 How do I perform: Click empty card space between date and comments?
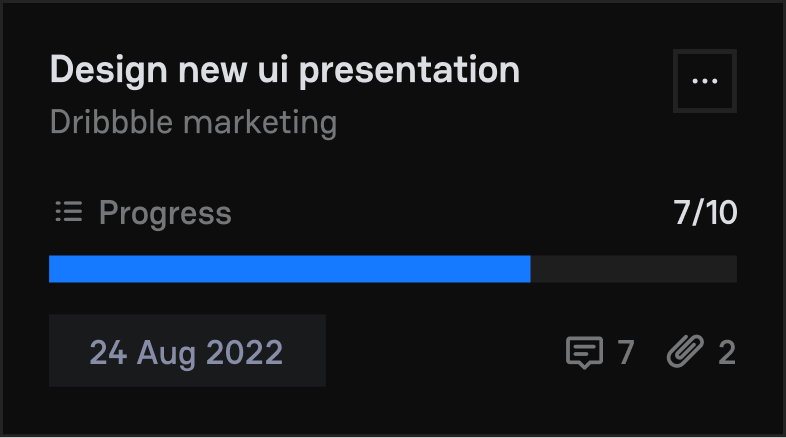point(445,352)
